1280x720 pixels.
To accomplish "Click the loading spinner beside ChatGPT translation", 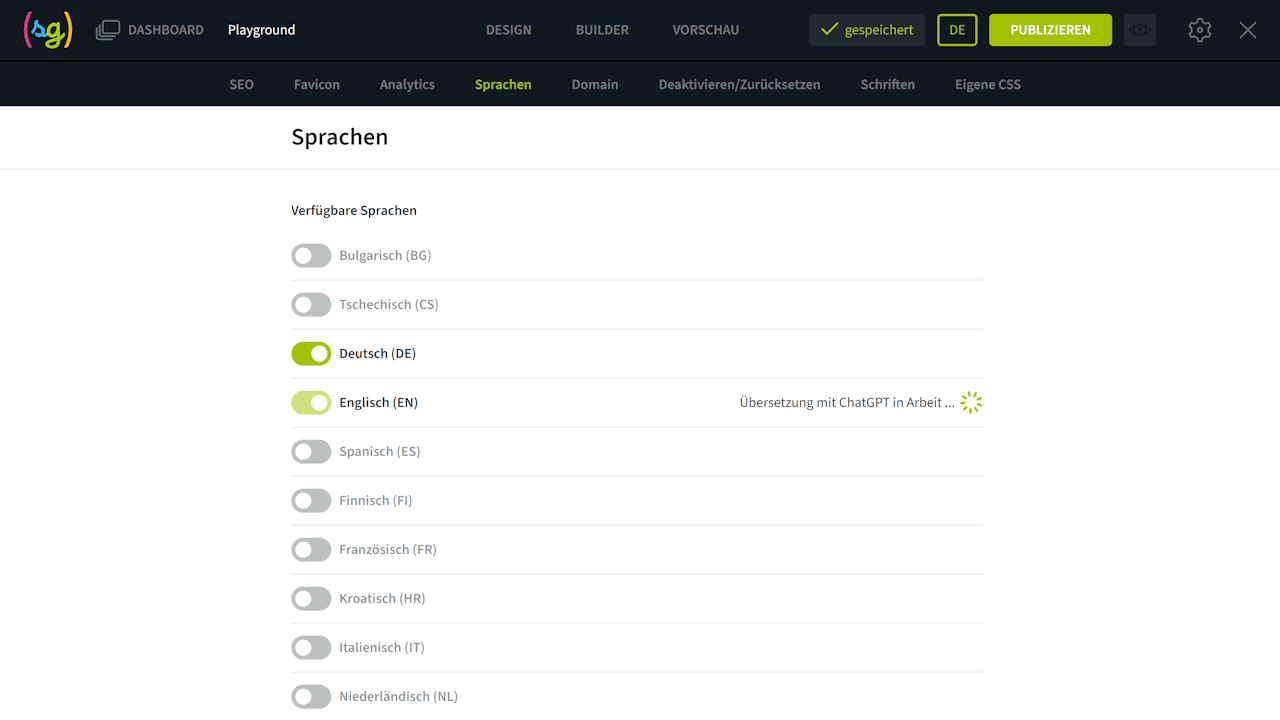I will (x=971, y=402).
